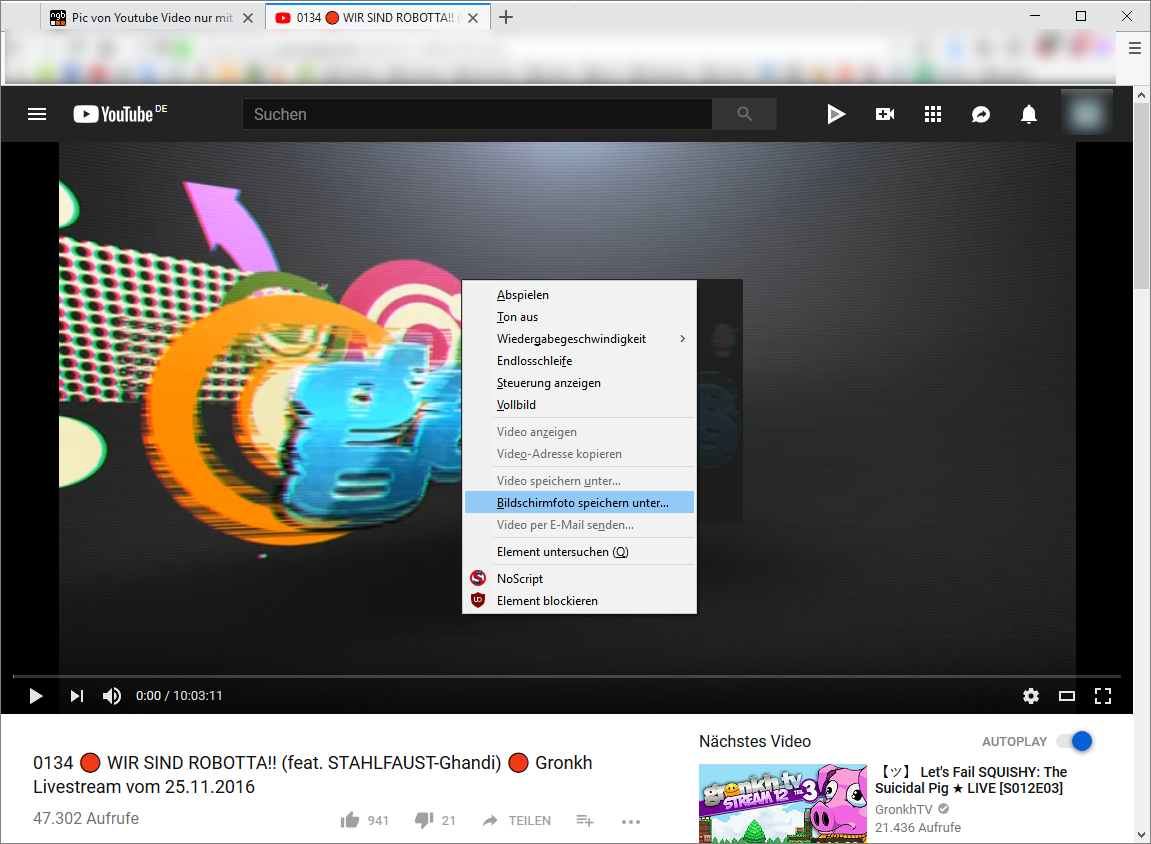This screenshot has width=1151, height=844.
Task: Open the video upload camera icon
Action: (885, 114)
